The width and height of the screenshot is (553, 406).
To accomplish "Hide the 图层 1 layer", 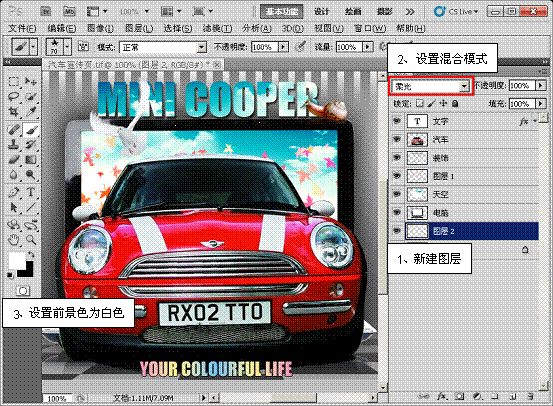I will 397,176.
